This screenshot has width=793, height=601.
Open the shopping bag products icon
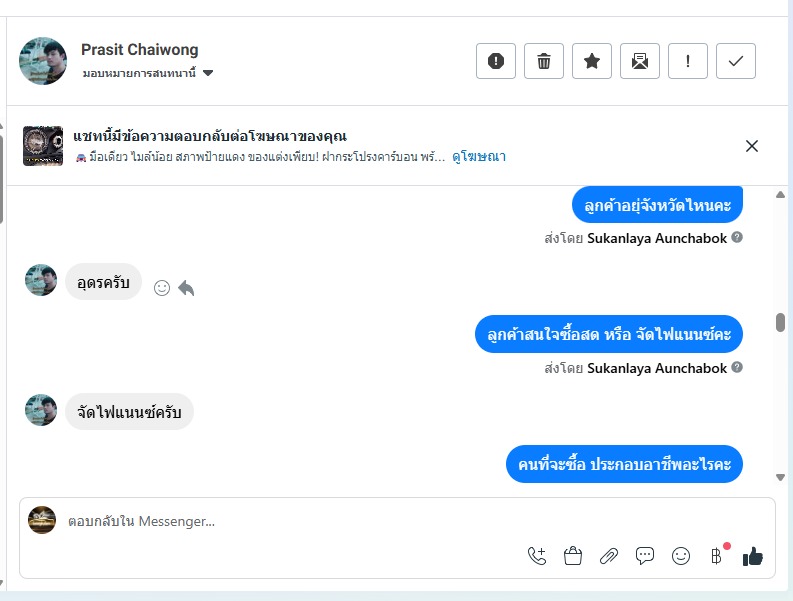click(573, 557)
